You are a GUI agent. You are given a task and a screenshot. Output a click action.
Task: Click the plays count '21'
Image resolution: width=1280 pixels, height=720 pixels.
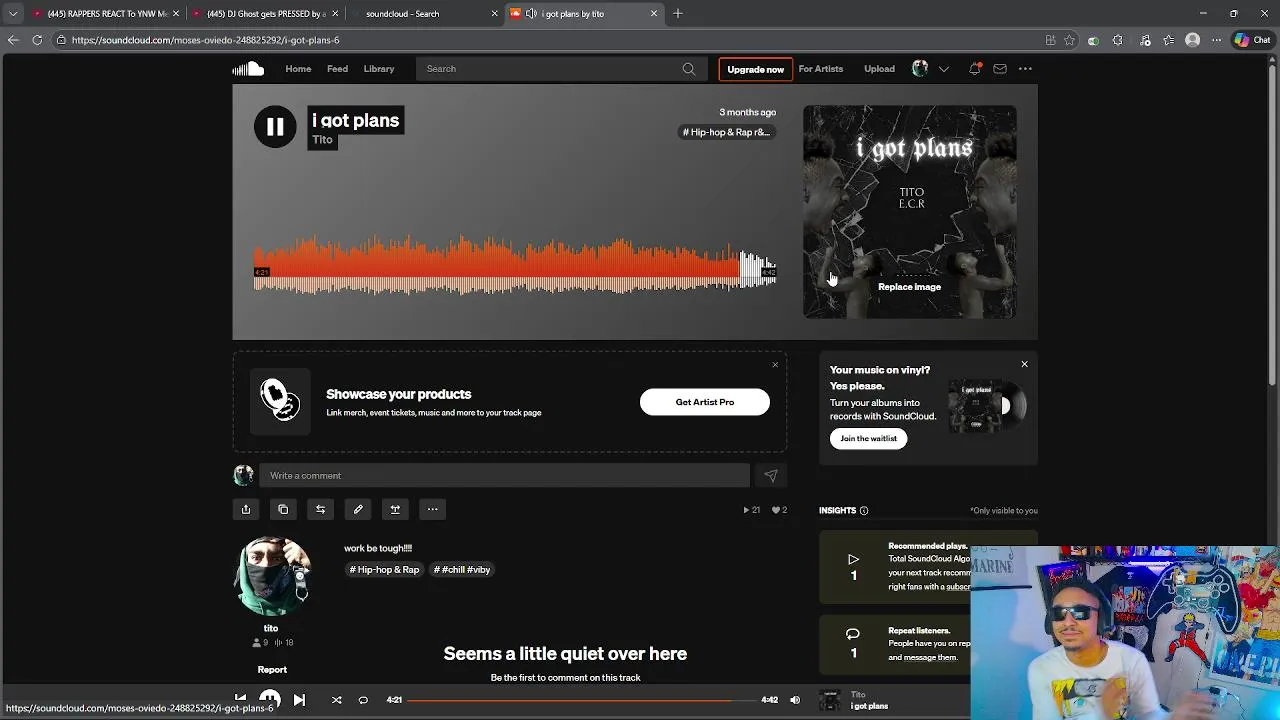click(751, 510)
